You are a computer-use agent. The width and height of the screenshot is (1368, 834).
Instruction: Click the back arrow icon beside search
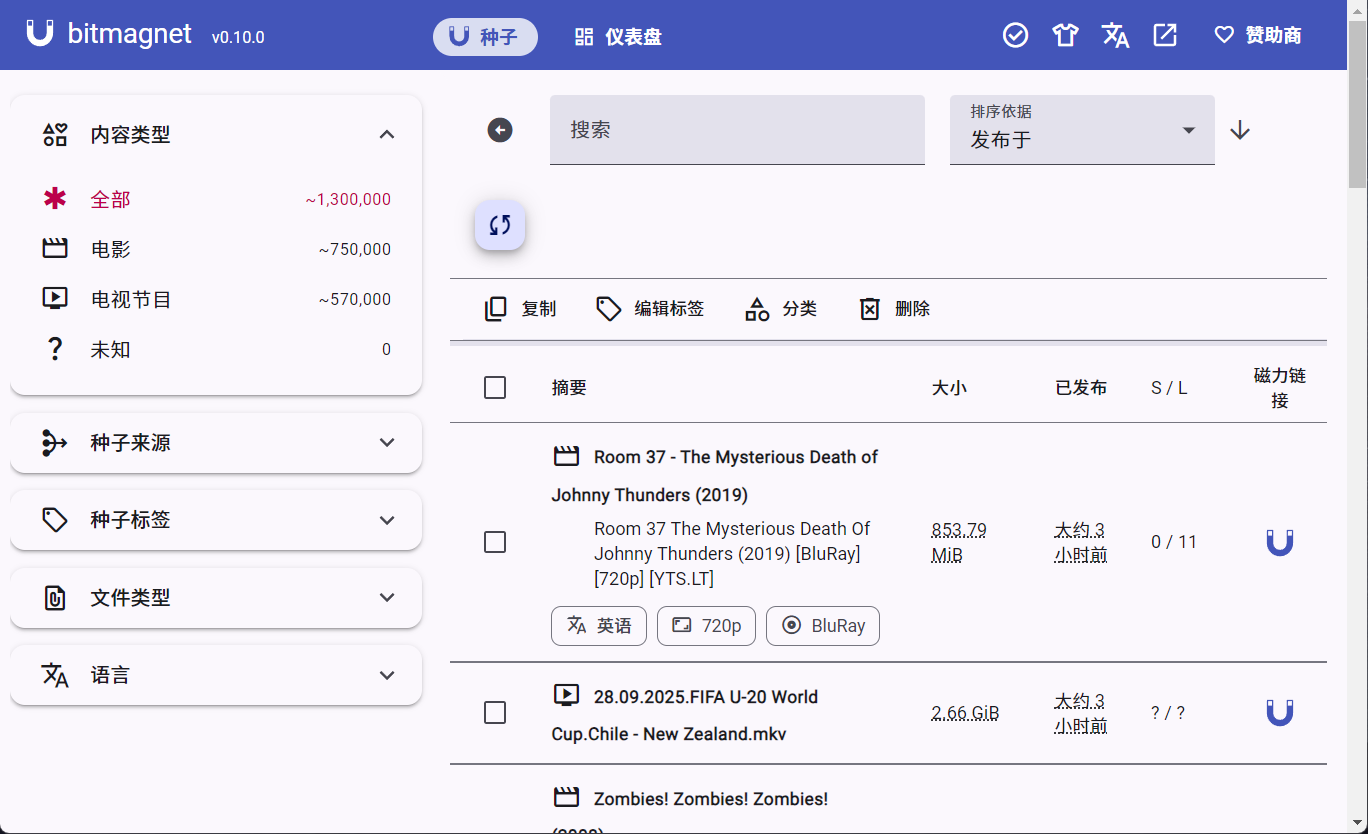click(x=500, y=130)
